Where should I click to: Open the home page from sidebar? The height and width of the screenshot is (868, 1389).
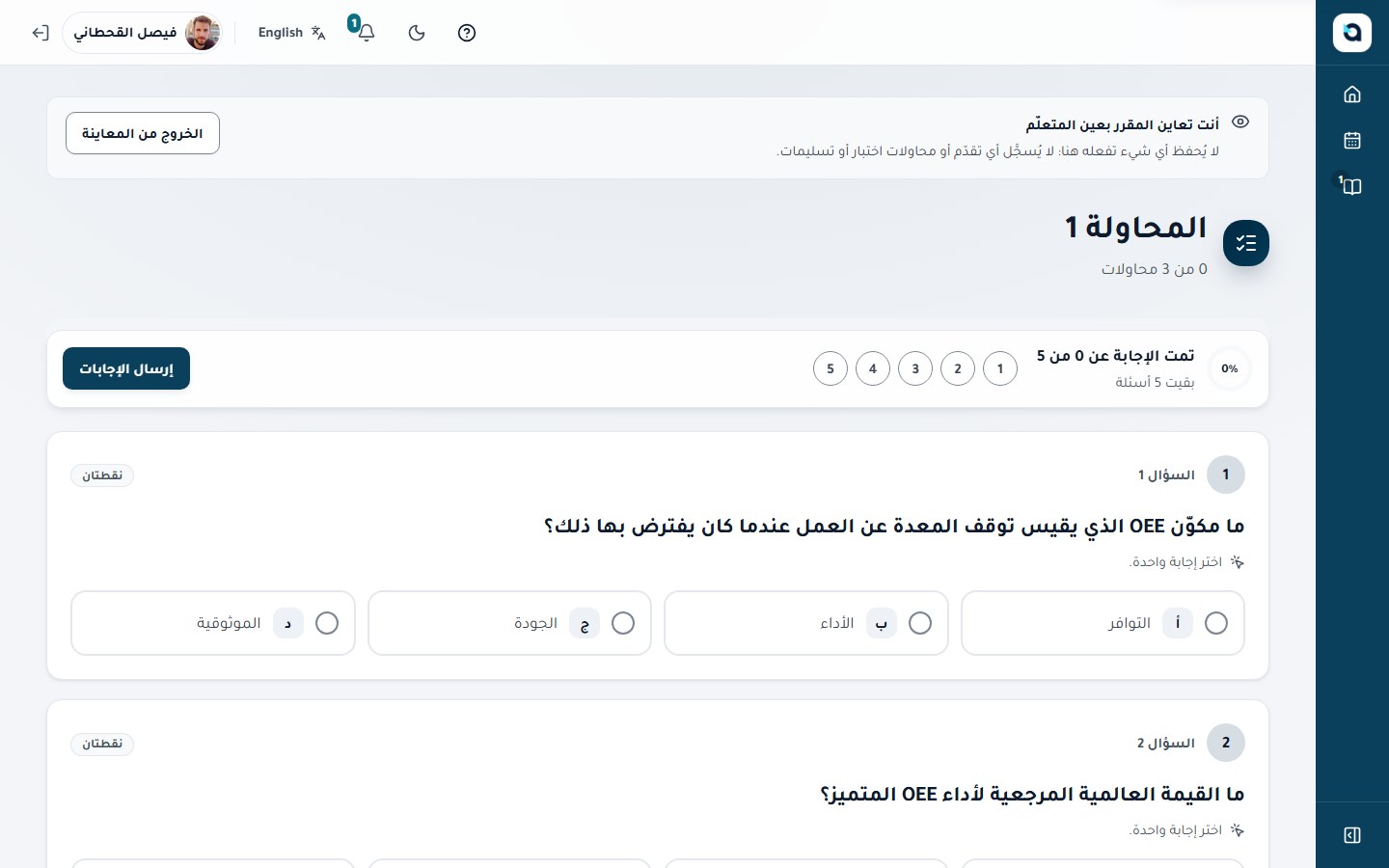(1352, 95)
